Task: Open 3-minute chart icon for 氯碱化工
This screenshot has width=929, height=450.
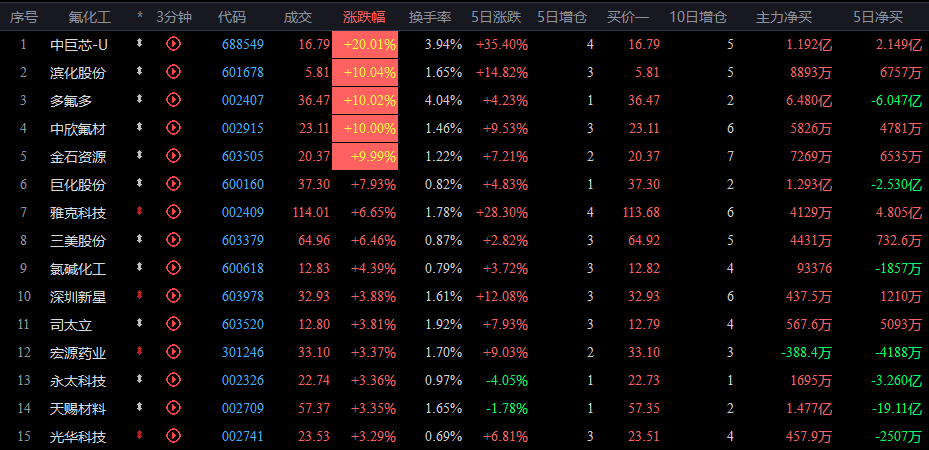Action: (173, 267)
